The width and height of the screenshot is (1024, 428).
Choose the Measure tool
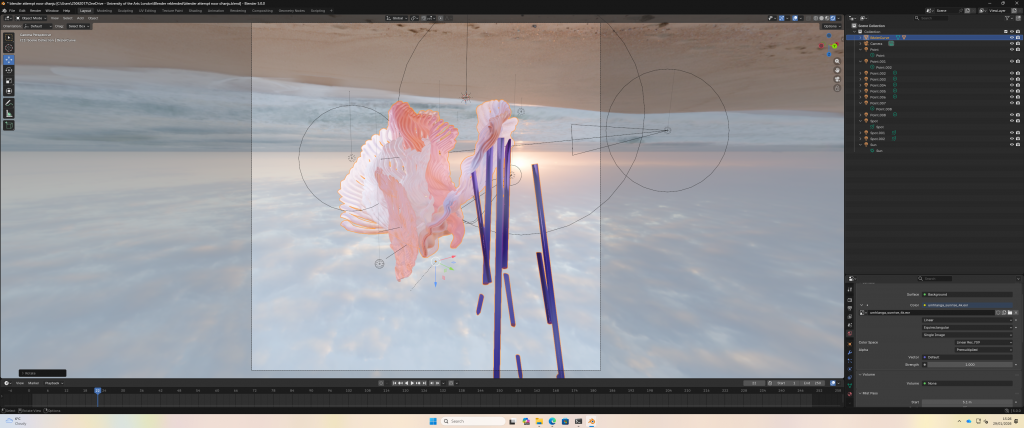pyautogui.click(x=9, y=113)
